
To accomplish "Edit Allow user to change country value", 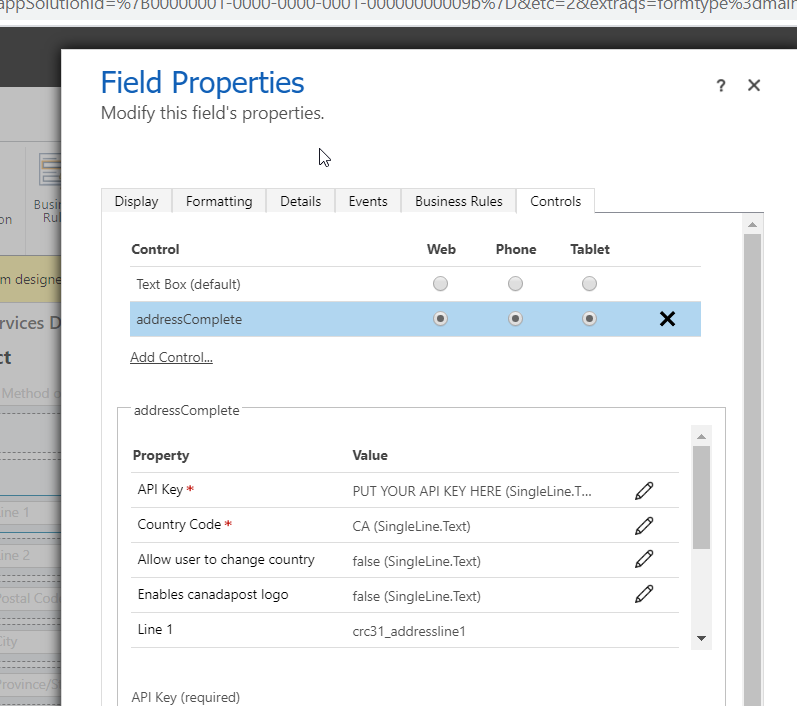I will tap(644, 559).
